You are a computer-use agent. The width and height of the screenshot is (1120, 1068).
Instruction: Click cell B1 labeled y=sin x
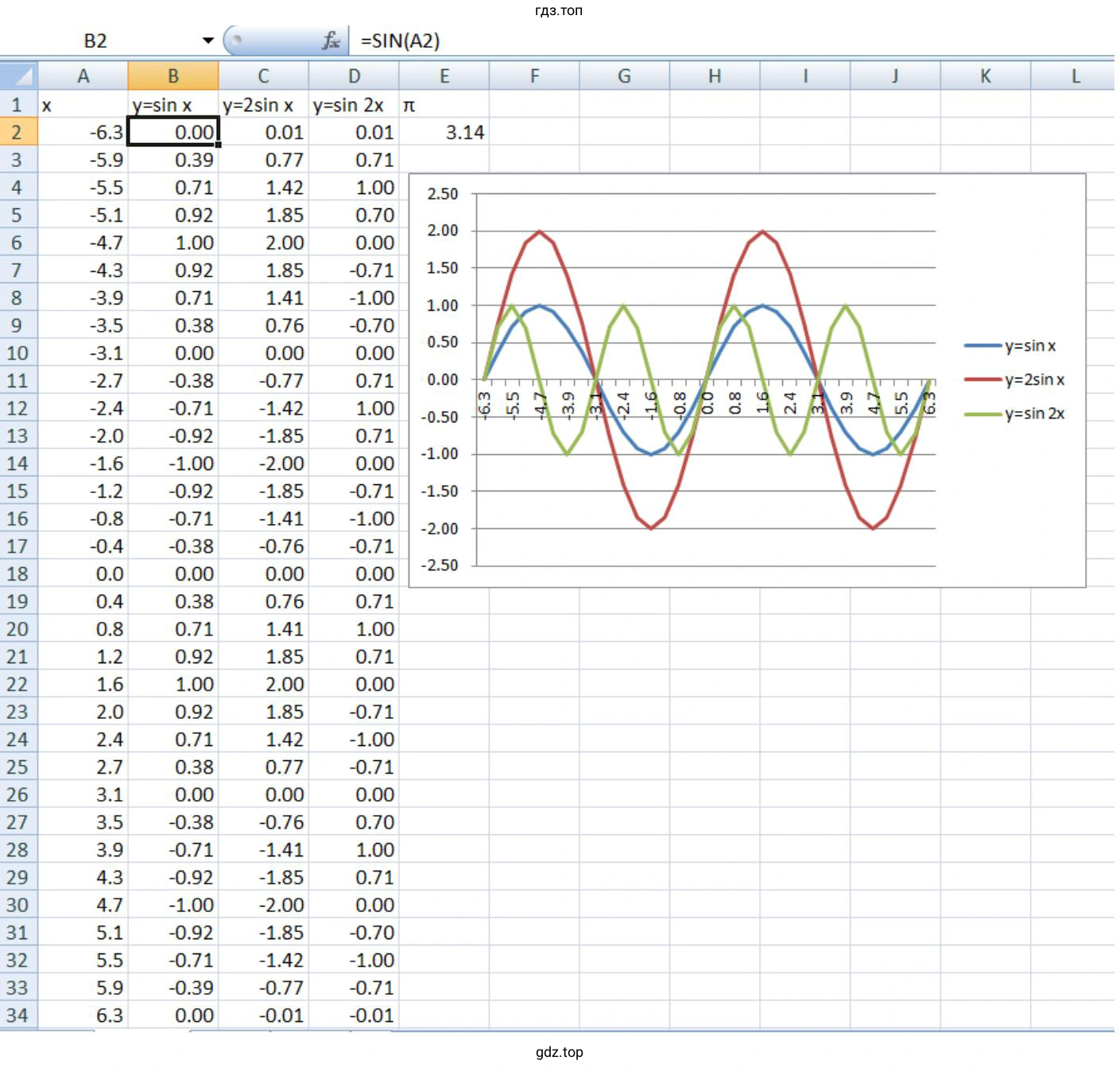coord(173,104)
